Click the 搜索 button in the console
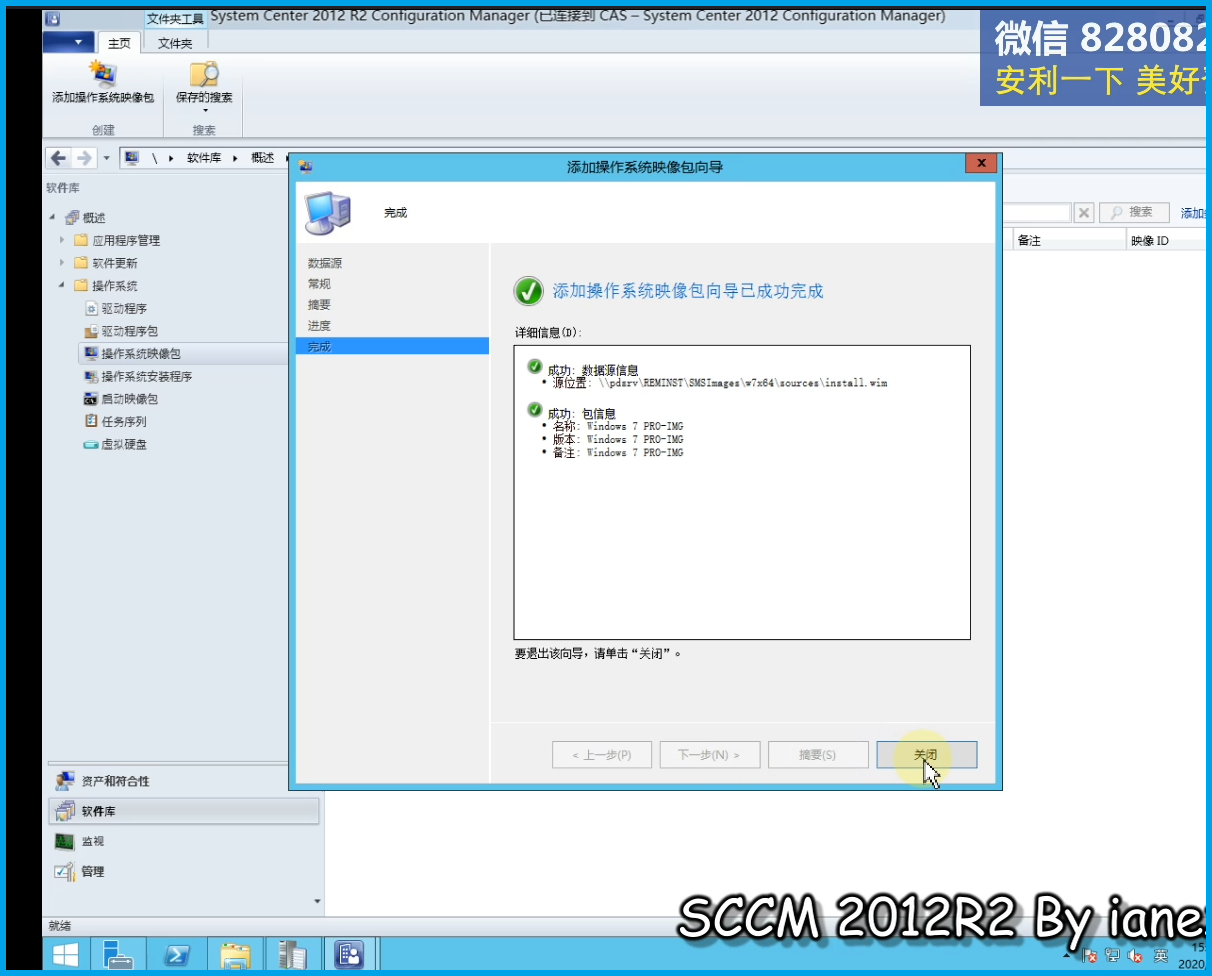 pos(1134,212)
